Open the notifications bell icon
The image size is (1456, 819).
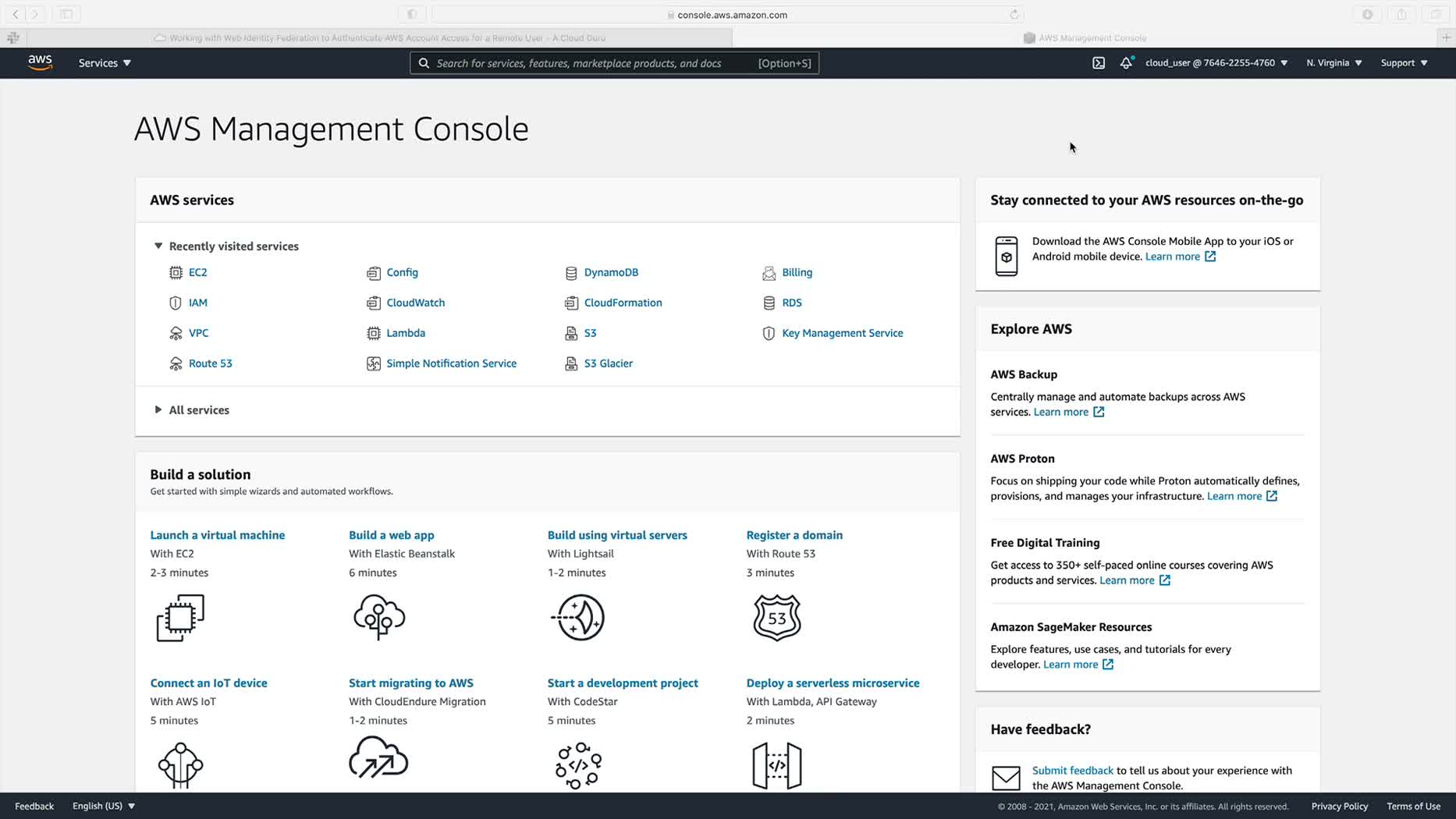click(1126, 63)
